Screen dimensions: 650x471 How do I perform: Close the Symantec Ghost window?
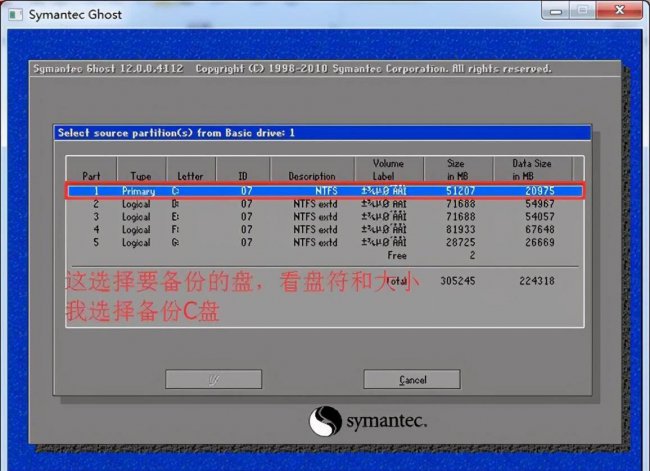[619, 11]
